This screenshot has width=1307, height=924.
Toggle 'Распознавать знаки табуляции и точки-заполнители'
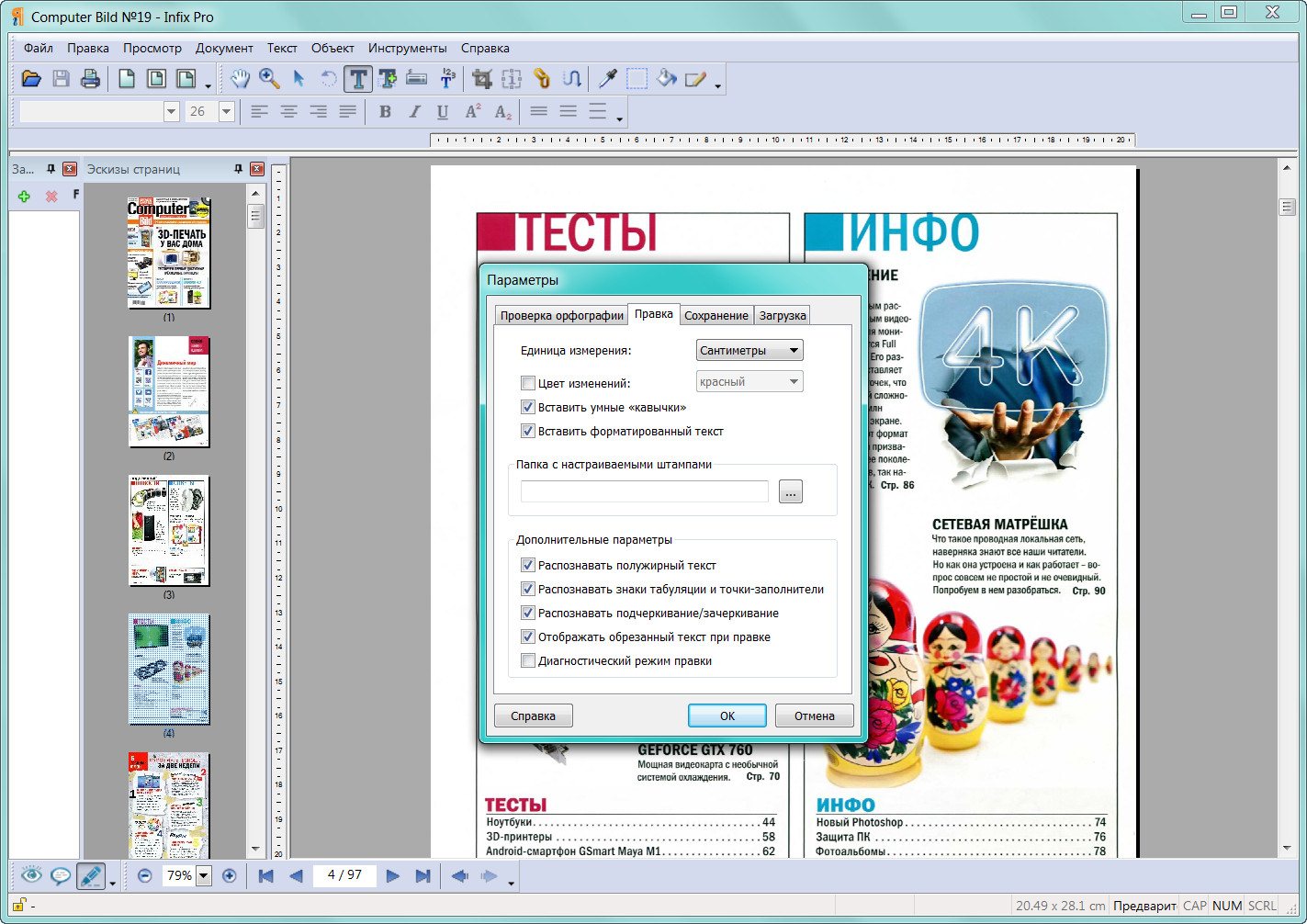tap(528, 589)
